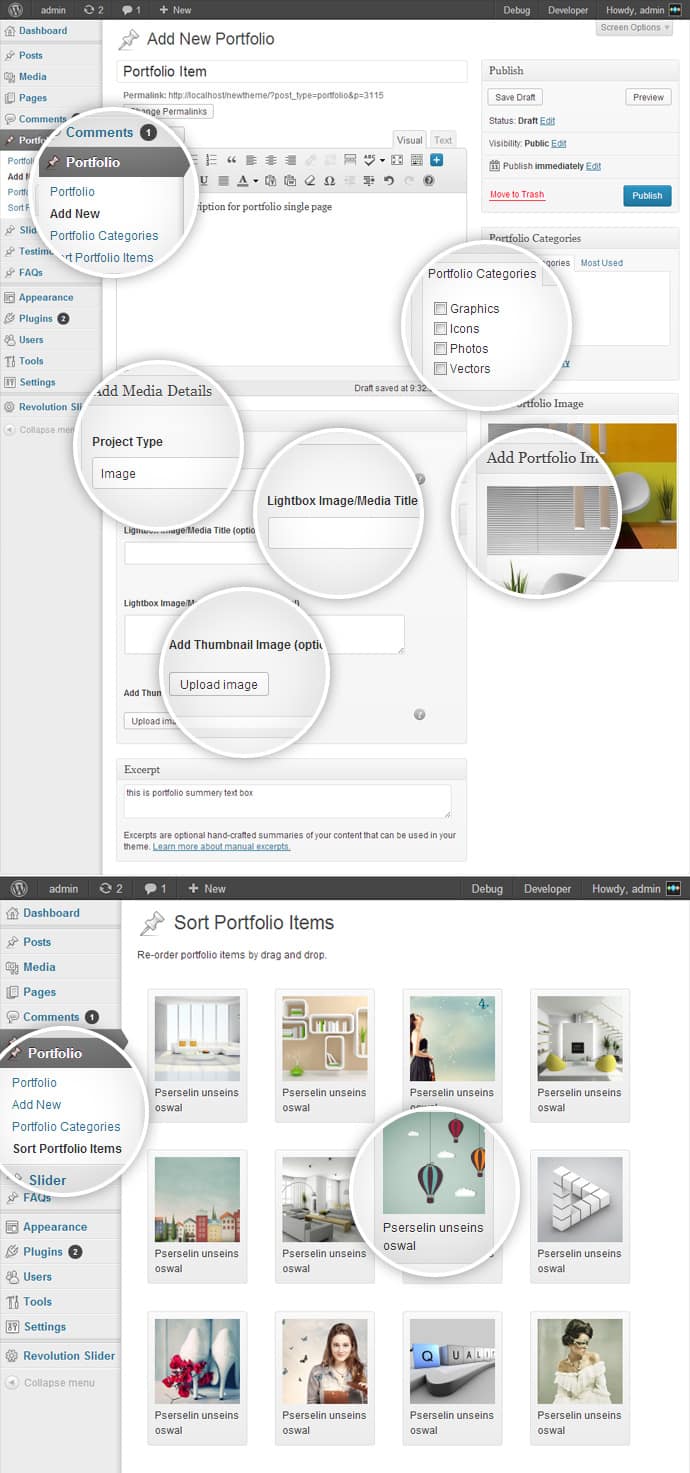Open the spellcheck ABC dropdown arrow
690x1473 pixels.
(x=382, y=160)
